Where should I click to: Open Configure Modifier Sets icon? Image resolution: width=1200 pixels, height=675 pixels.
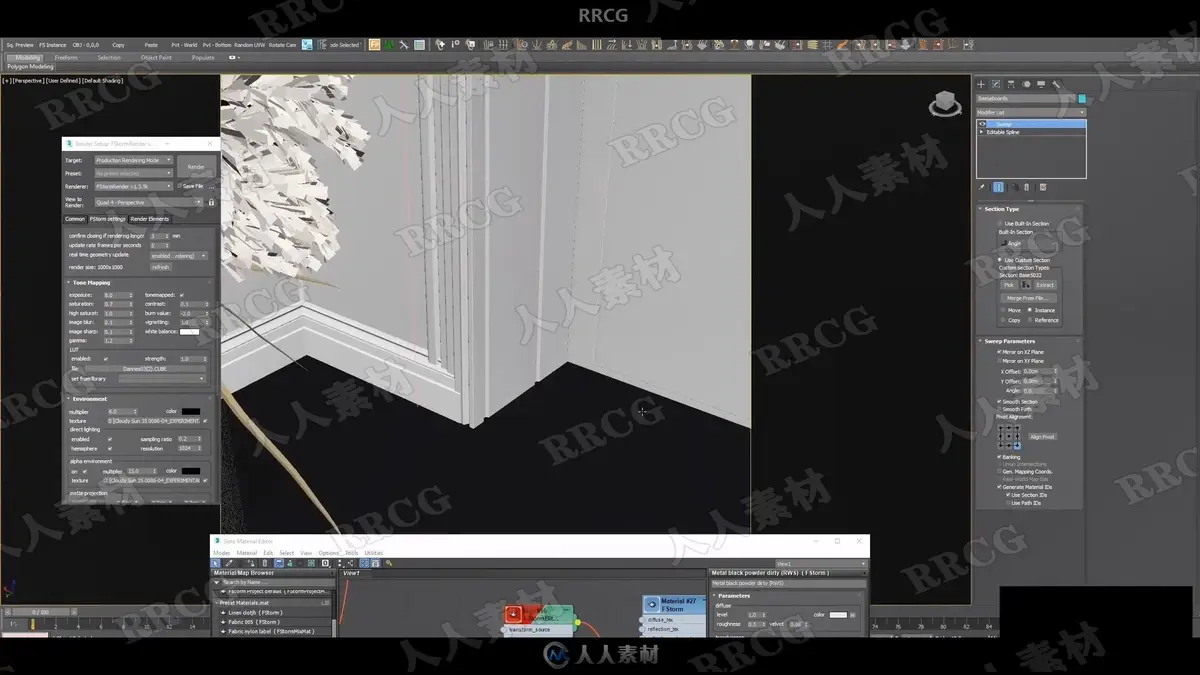tap(1043, 187)
